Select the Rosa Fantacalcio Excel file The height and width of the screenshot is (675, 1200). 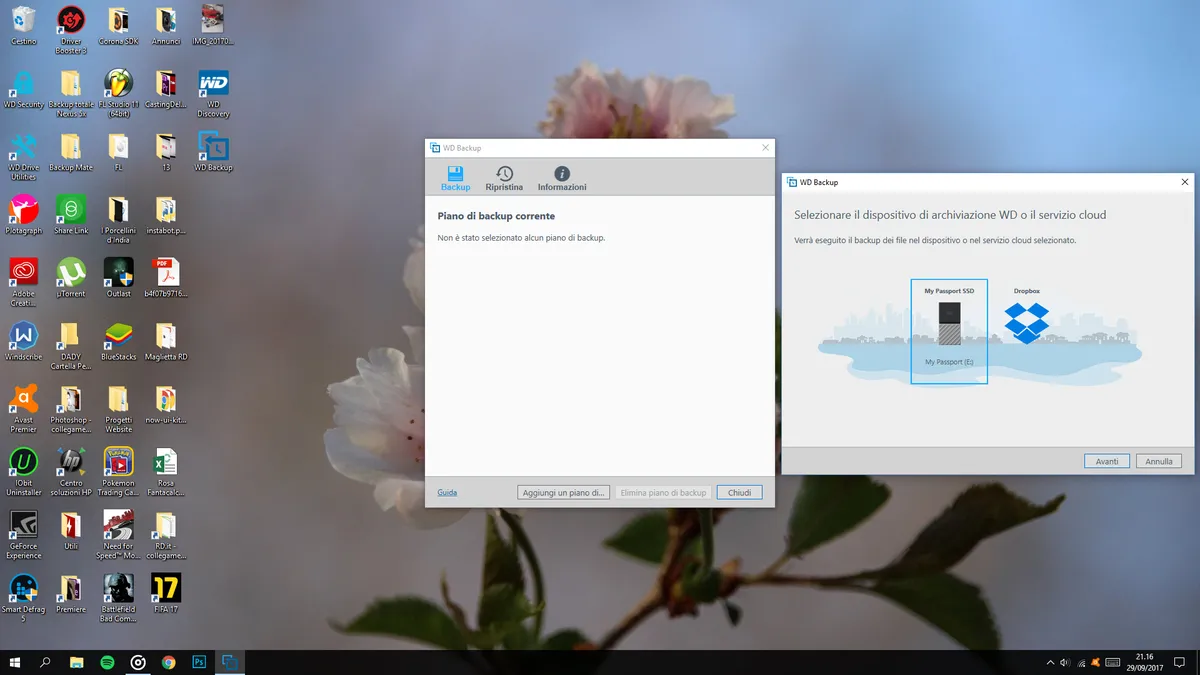point(166,471)
